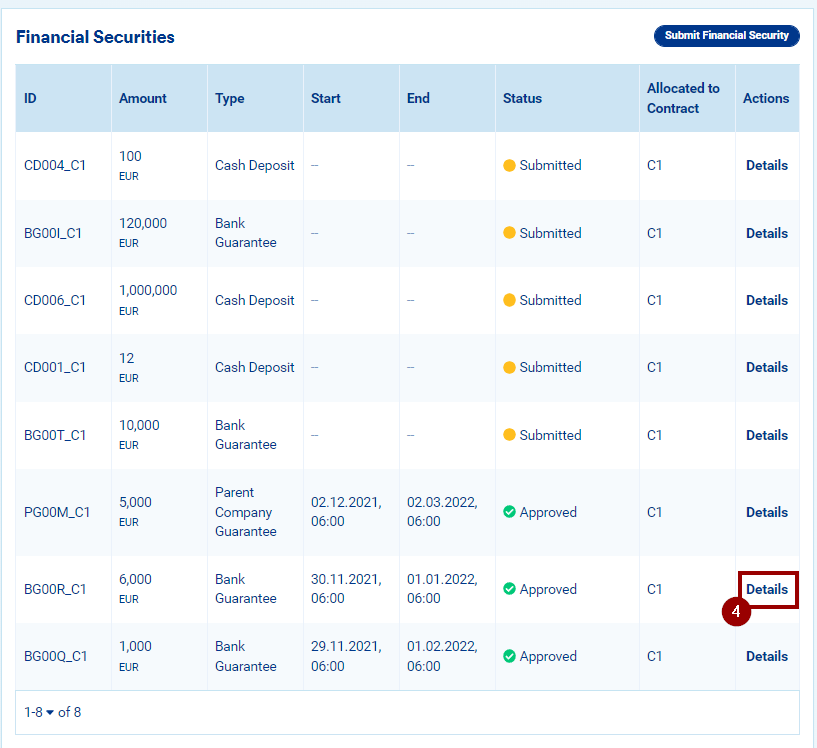
Task: Click the Submit Financial Security button
Action: [726, 36]
